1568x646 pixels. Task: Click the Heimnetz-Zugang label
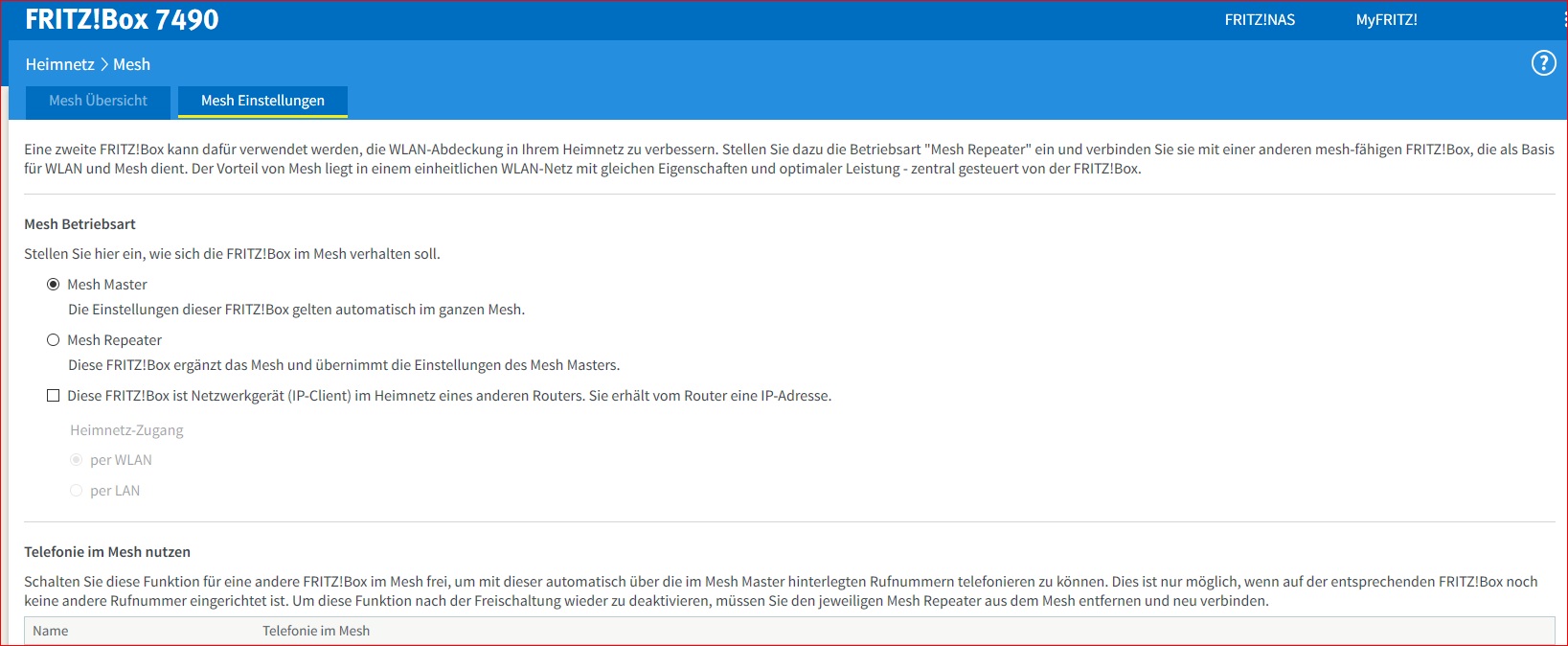(x=126, y=430)
